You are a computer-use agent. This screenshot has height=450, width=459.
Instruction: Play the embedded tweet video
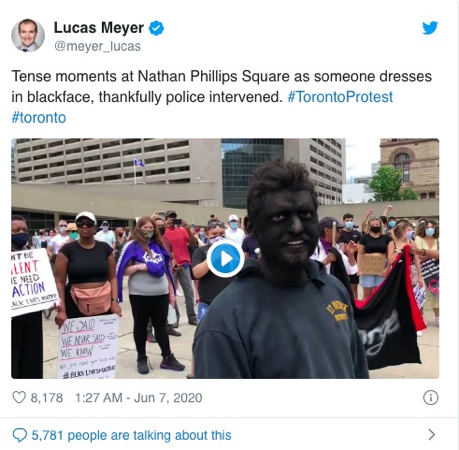[225, 258]
